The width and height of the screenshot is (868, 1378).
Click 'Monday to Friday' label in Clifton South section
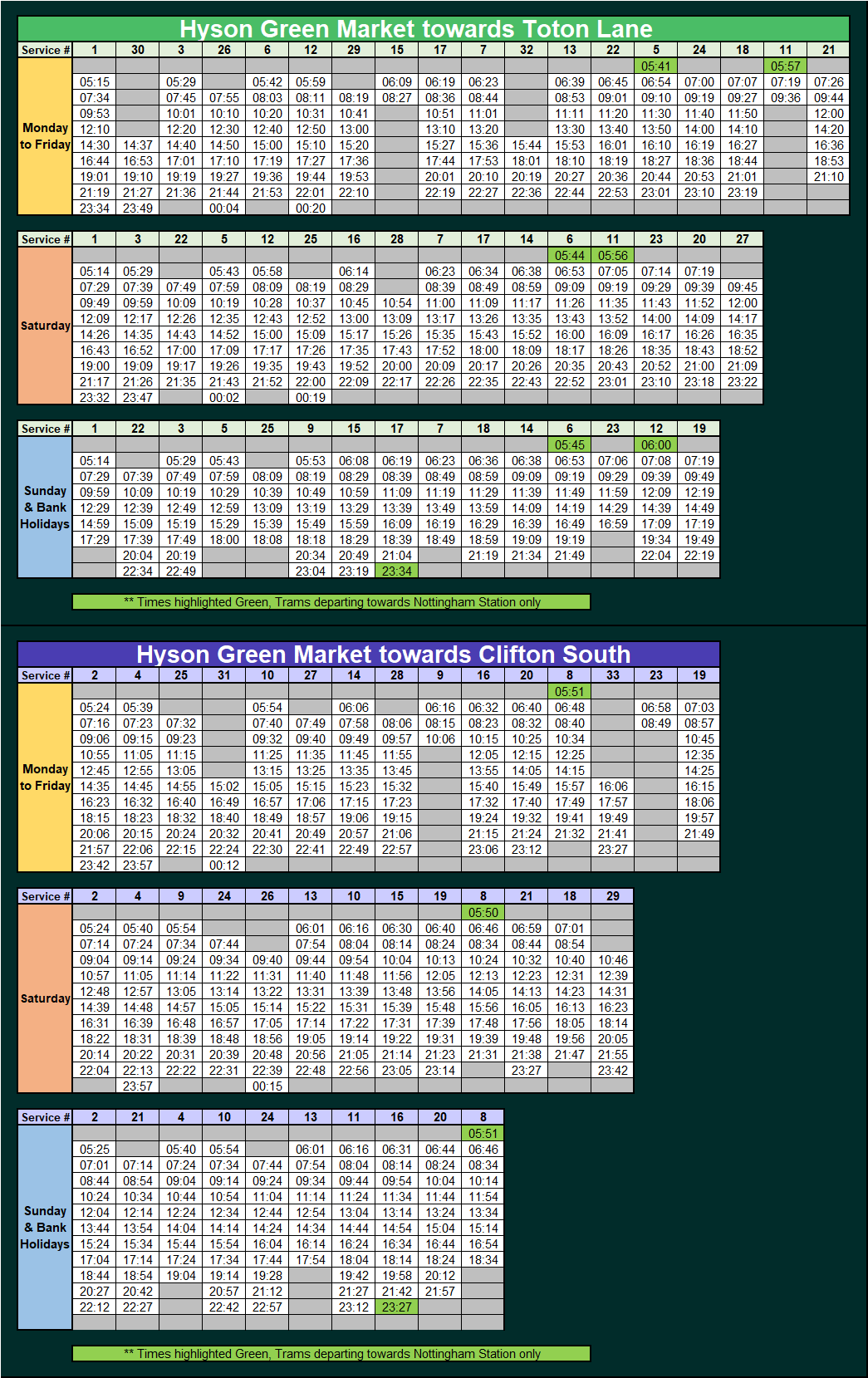point(46,777)
